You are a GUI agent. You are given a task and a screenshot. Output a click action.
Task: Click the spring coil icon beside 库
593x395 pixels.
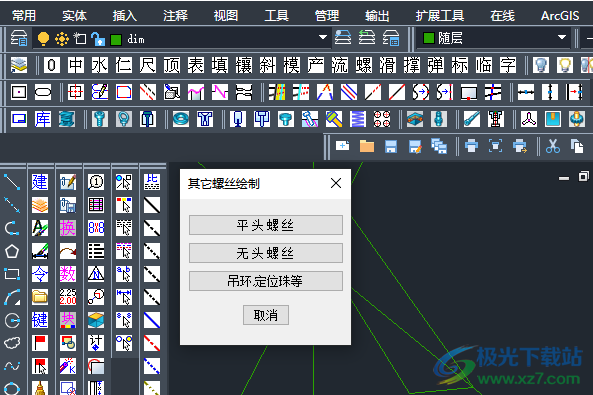pos(67,119)
